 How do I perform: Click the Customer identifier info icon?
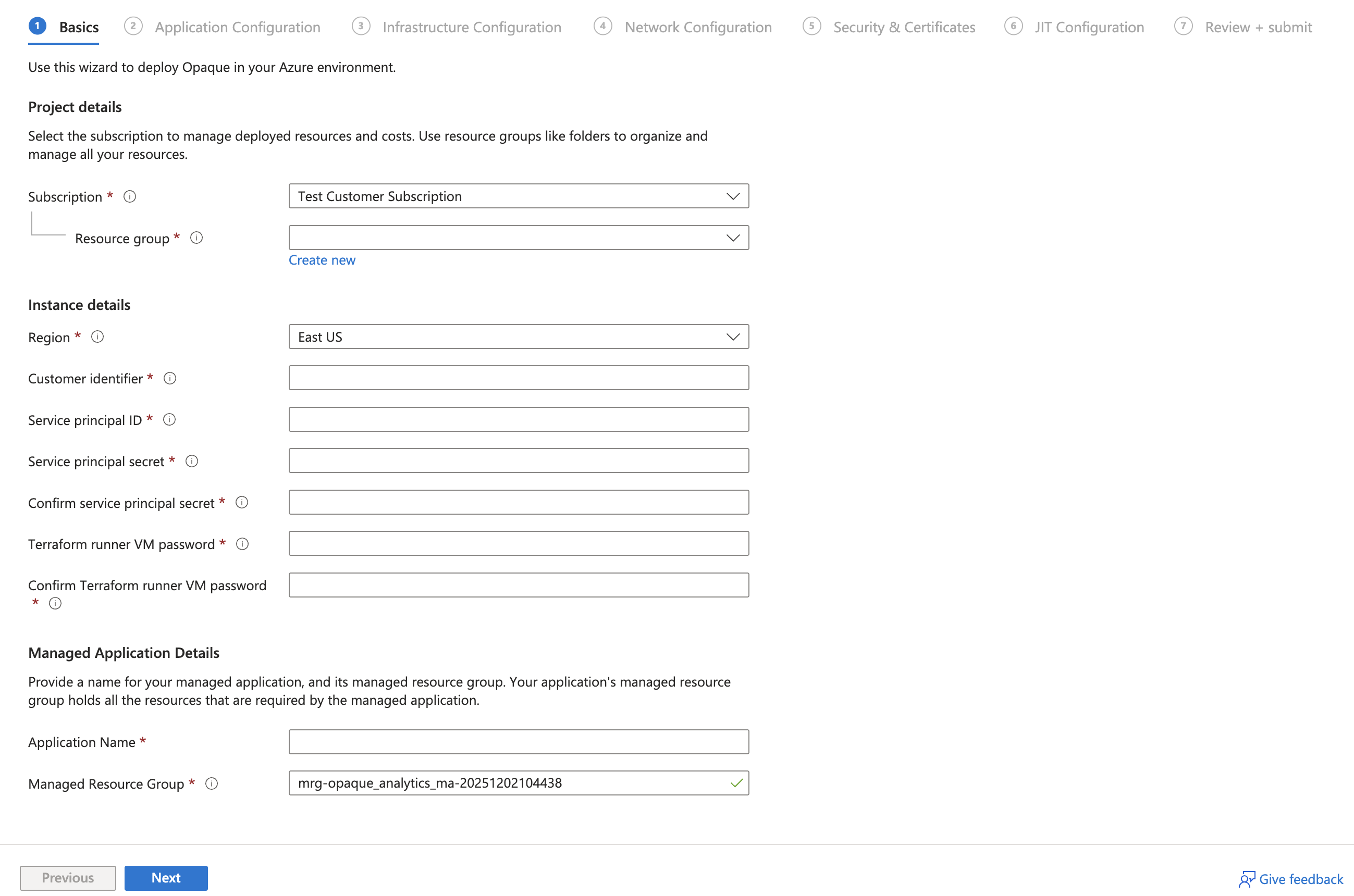[x=170, y=378]
